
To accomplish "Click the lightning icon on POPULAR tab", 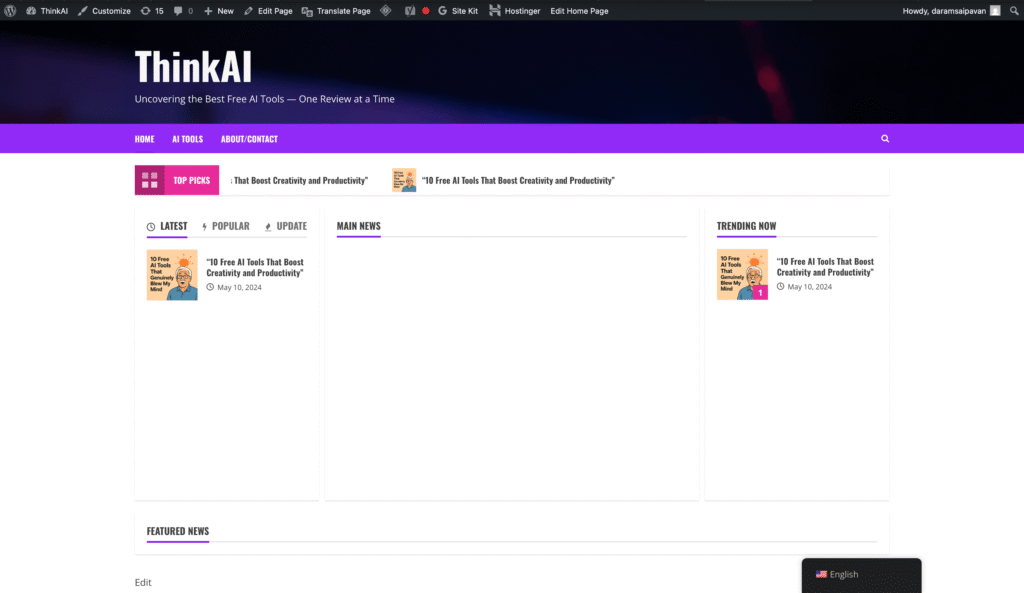I will pyautogui.click(x=204, y=227).
